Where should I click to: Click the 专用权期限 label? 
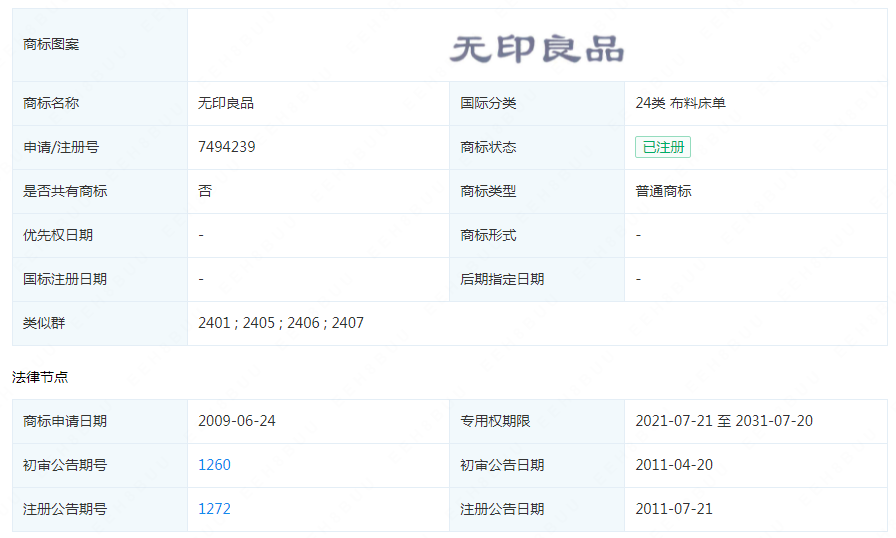[495, 421]
